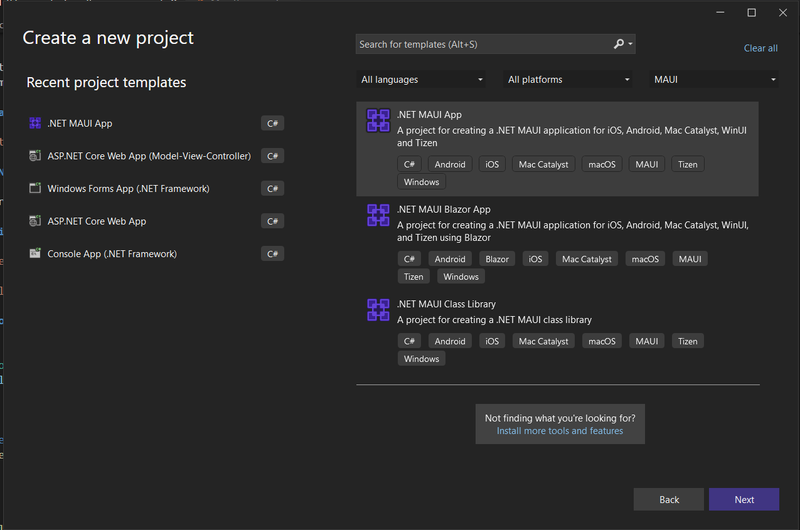Click Install more tools and features link
The width and height of the screenshot is (800, 530).
(x=560, y=431)
